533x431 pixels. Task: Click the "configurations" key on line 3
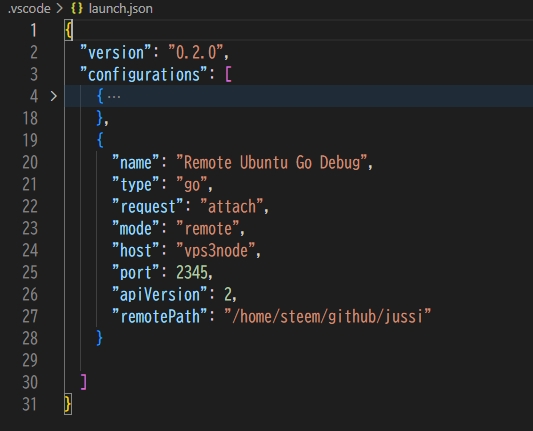143,74
